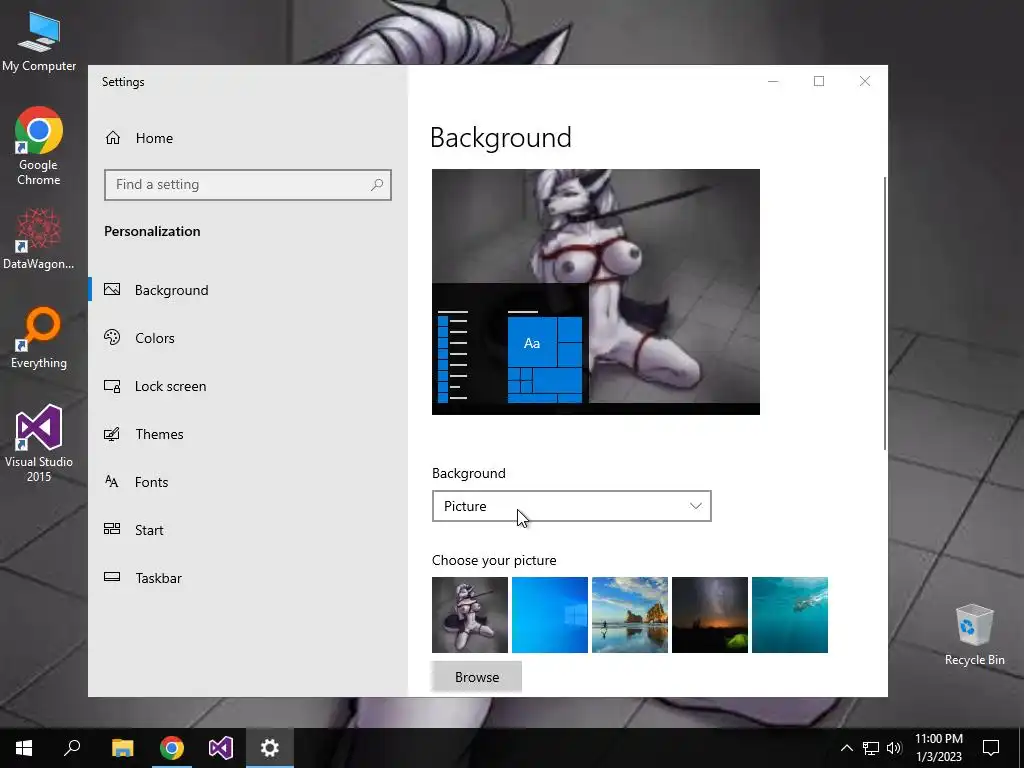Expand the Background type dropdown showing Picture
This screenshot has width=1024, height=768.
571,506
